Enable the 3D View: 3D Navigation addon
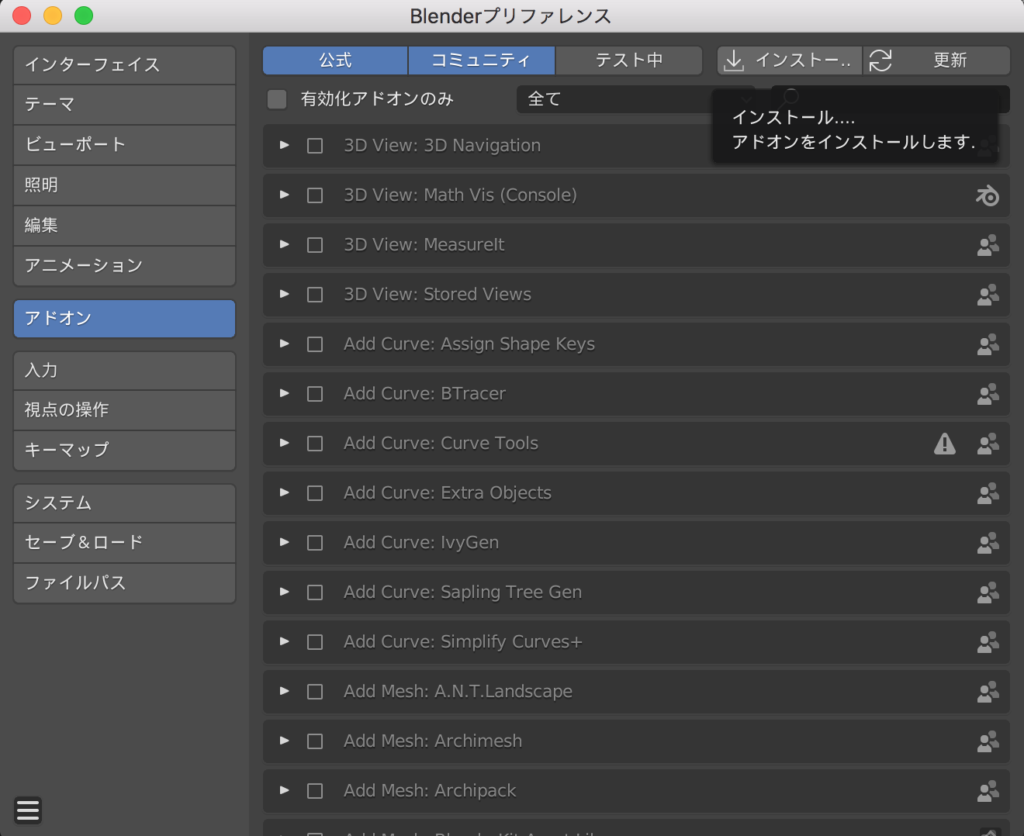 pos(315,146)
